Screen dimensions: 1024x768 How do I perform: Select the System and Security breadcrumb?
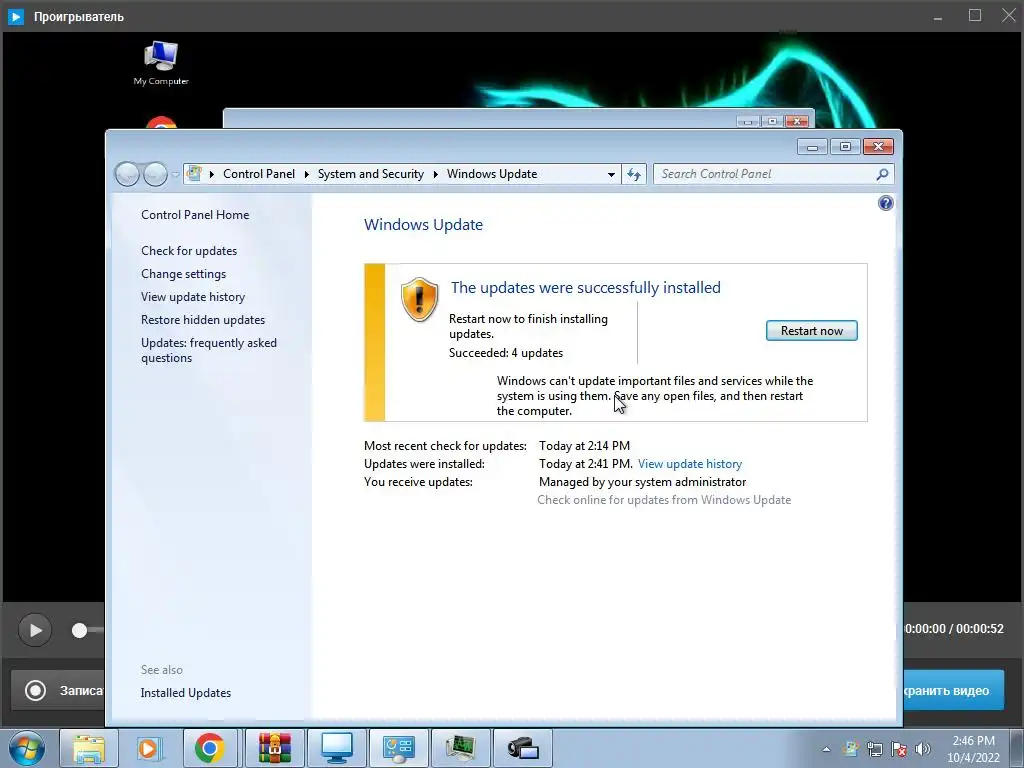(x=370, y=174)
